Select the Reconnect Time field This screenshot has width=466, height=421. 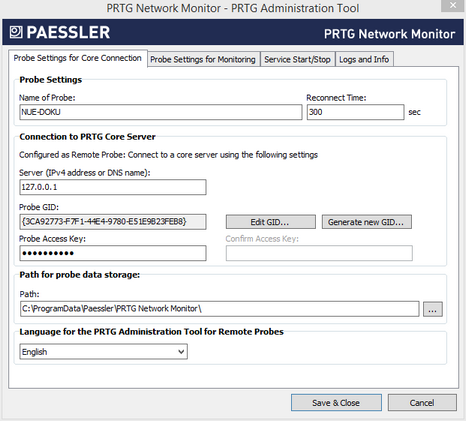click(x=355, y=112)
